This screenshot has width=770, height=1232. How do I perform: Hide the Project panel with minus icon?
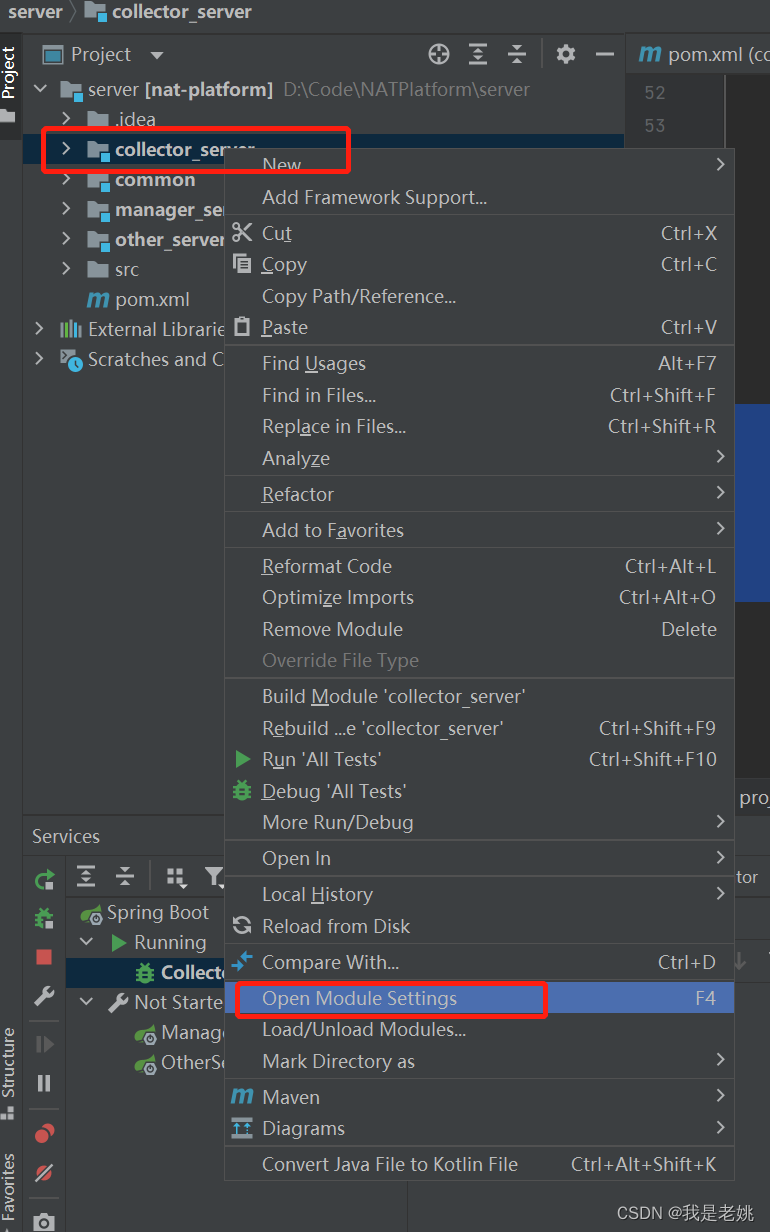(x=604, y=54)
